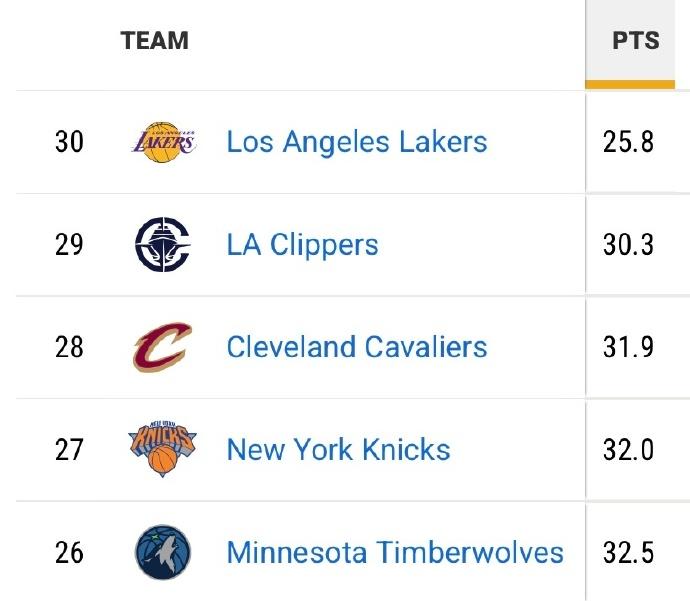
Task: Click the 32.0 points value
Action: [x=628, y=450]
